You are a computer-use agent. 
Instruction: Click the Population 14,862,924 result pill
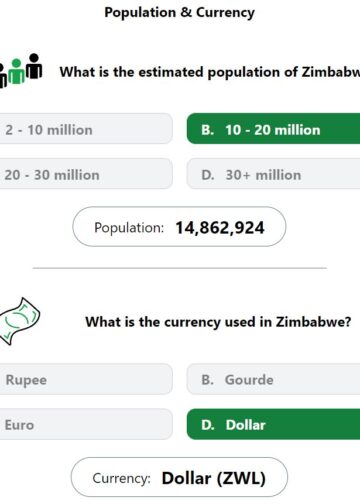(x=179, y=227)
